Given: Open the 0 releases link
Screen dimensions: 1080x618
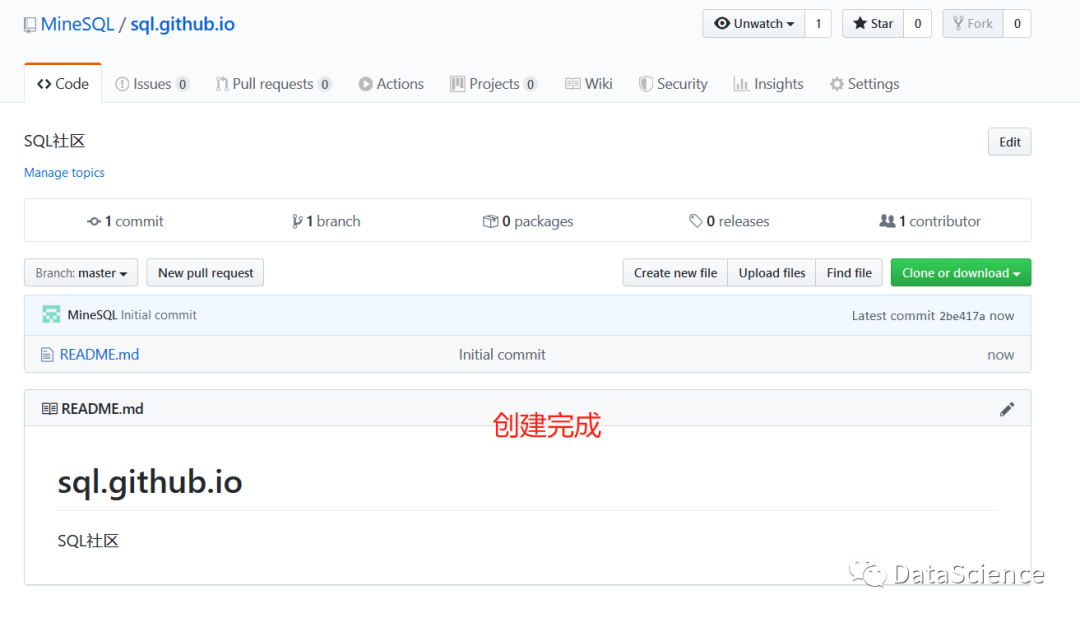Looking at the screenshot, I should pos(729,221).
